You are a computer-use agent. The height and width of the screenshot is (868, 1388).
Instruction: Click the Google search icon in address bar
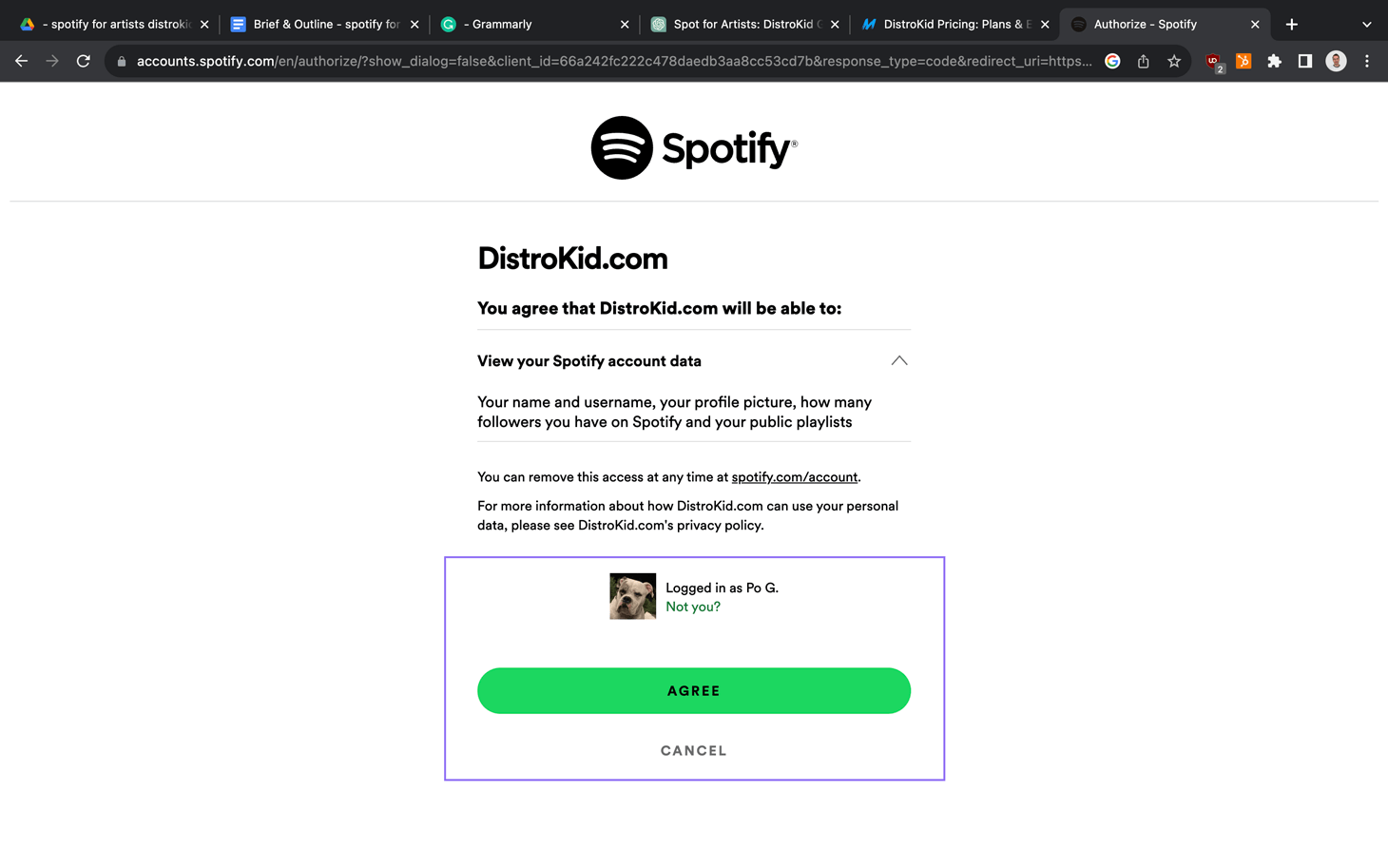[x=1112, y=61]
